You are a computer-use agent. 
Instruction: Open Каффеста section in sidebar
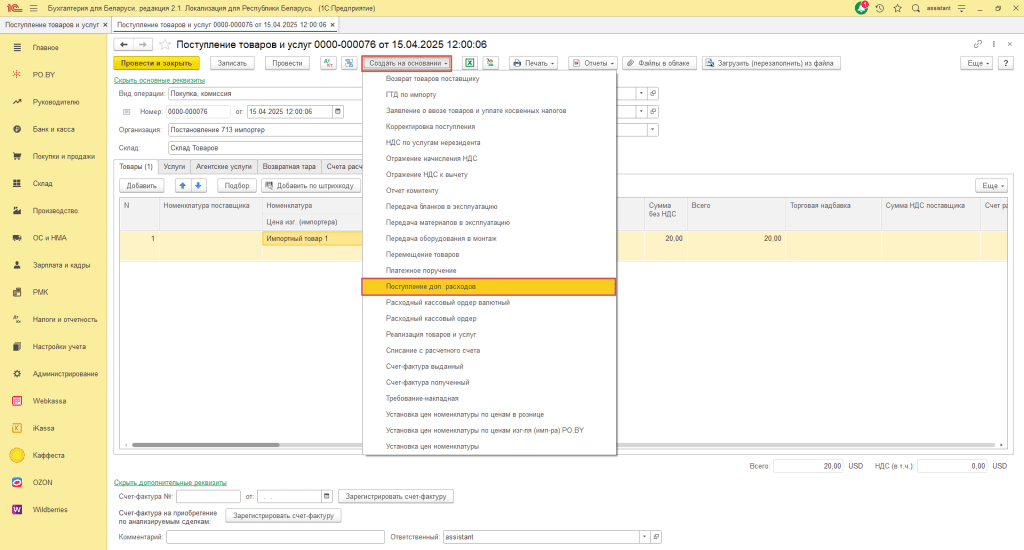tap(48, 455)
